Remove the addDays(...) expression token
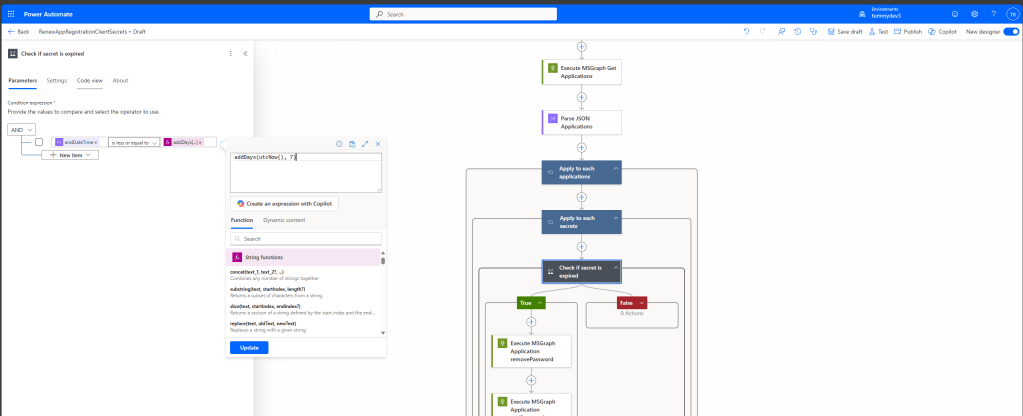1023x416 pixels. pos(200,142)
